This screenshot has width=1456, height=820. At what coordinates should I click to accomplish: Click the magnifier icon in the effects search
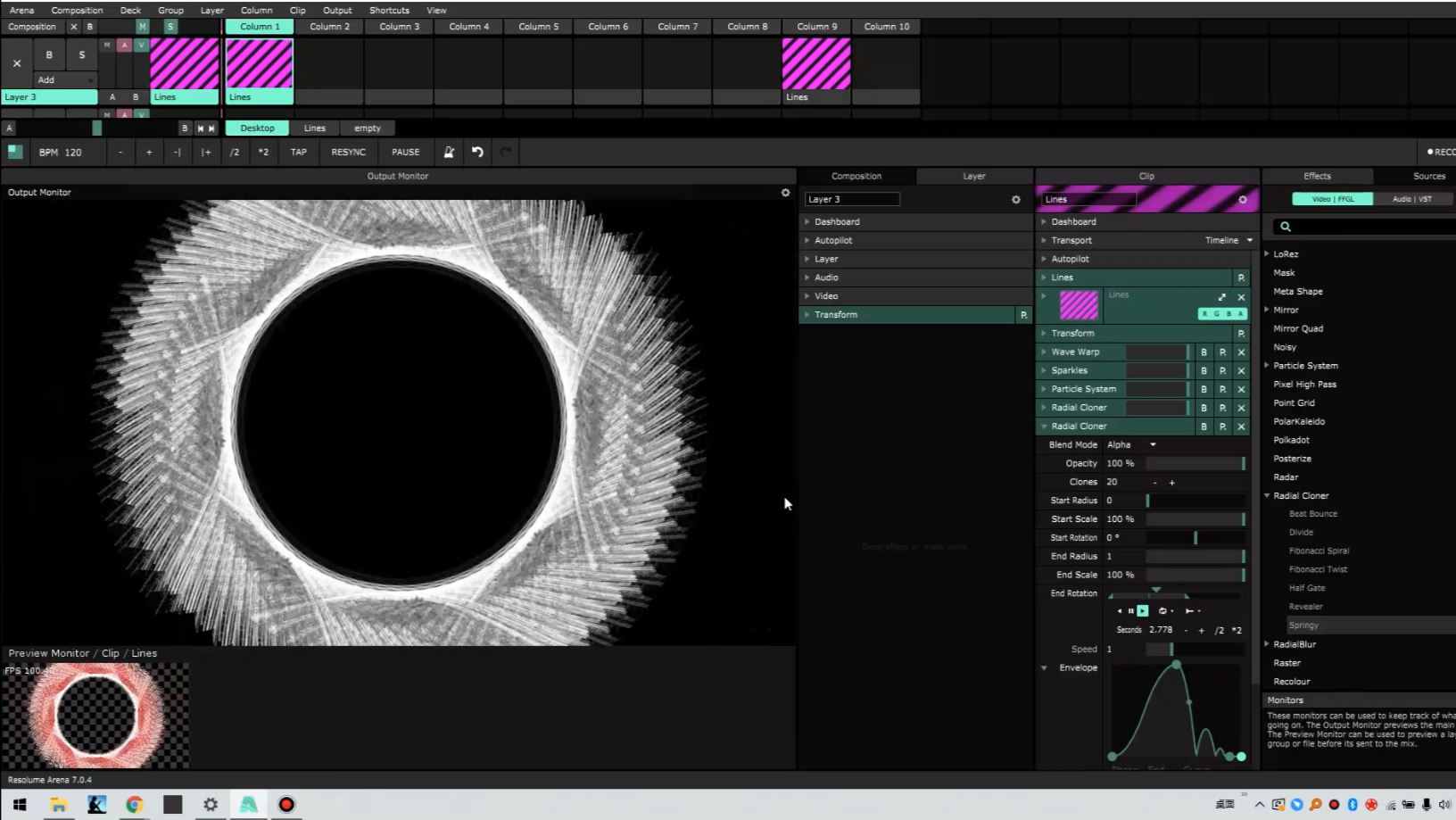click(x=1286, y=227)
